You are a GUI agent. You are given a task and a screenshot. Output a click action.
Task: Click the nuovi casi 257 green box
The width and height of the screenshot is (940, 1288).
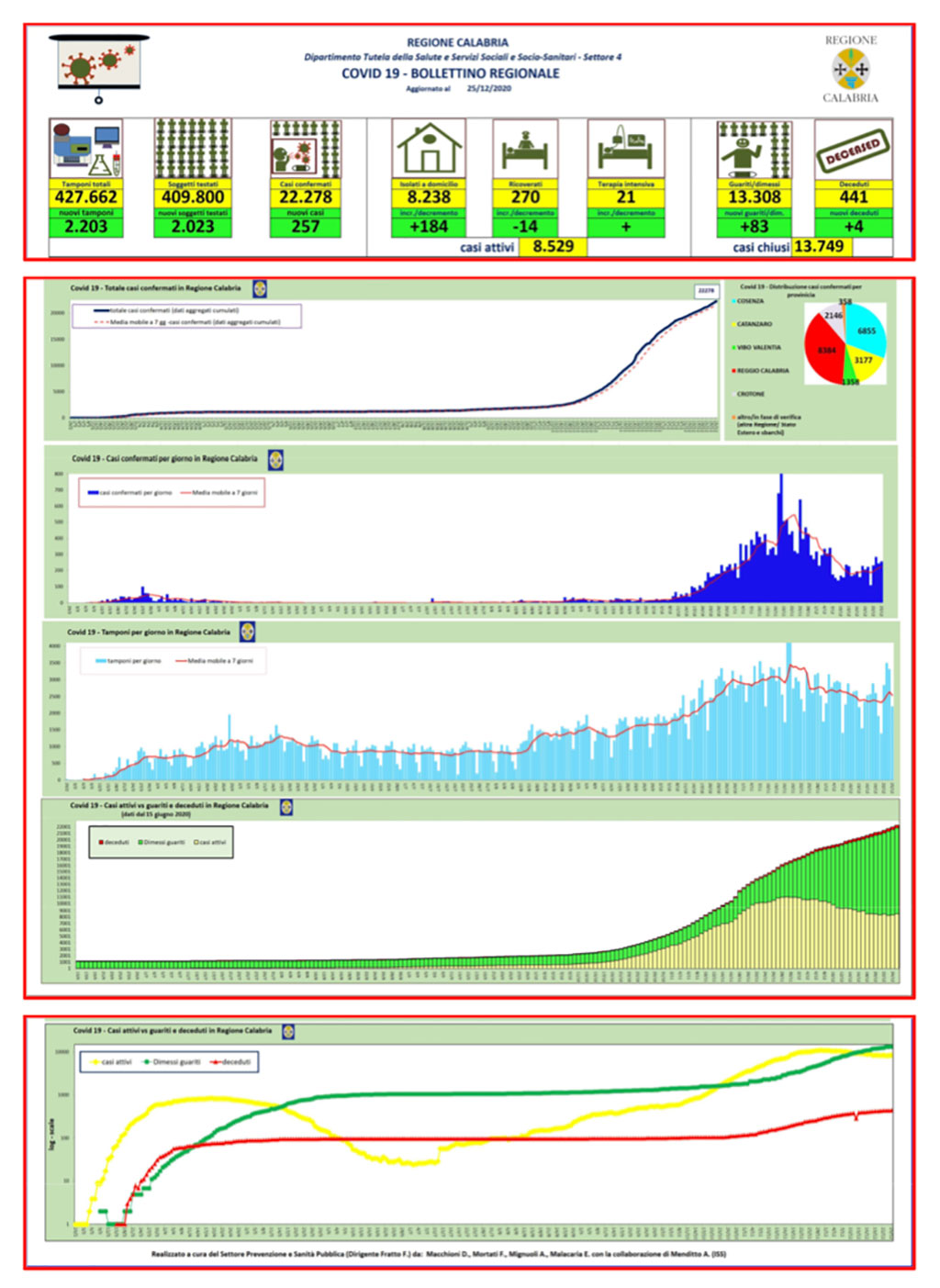[x=306, y=226]
